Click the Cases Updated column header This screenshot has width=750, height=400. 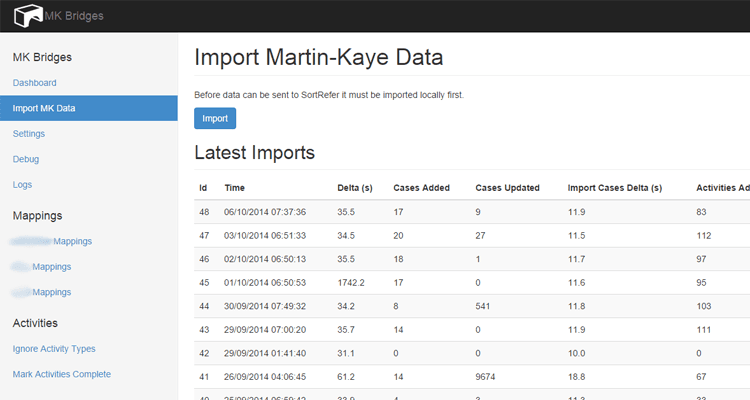[x=507, y=187]
